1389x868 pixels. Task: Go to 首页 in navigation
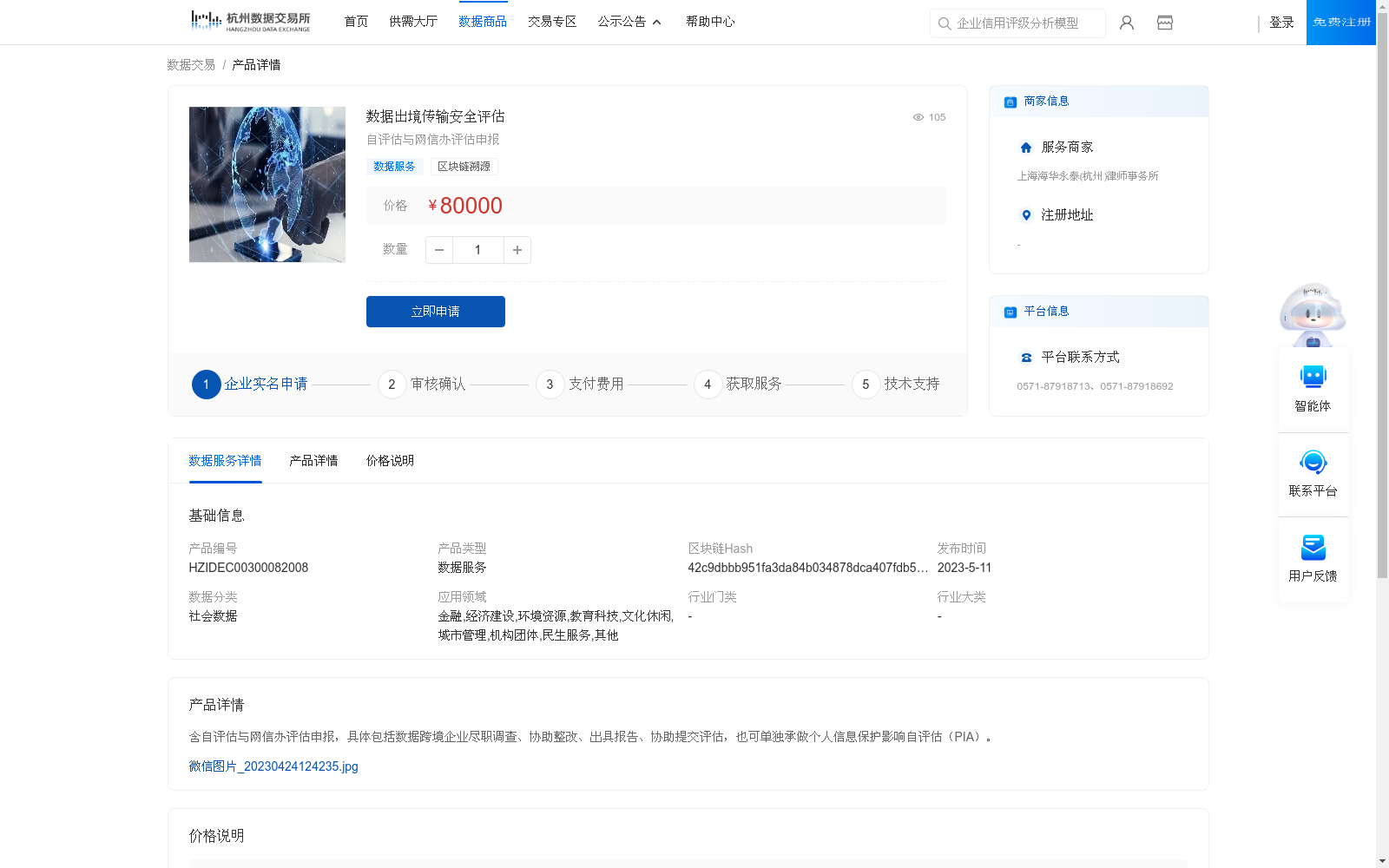pyautogui.click(x=356, y=22)
